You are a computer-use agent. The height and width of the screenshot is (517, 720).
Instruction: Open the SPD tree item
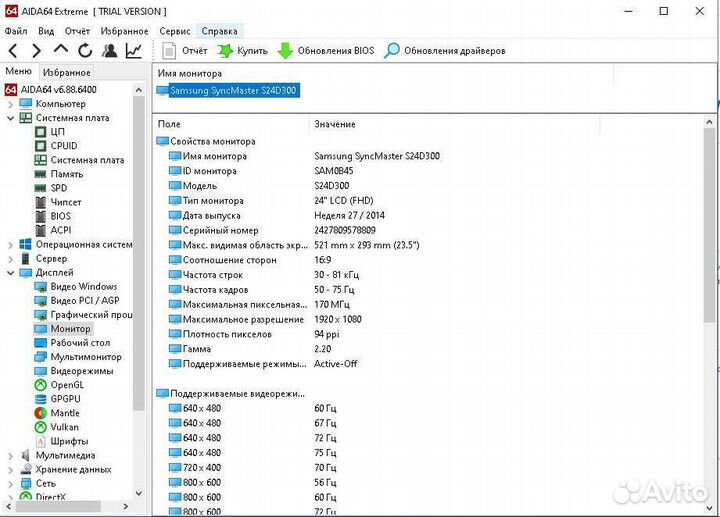(59, 188)
